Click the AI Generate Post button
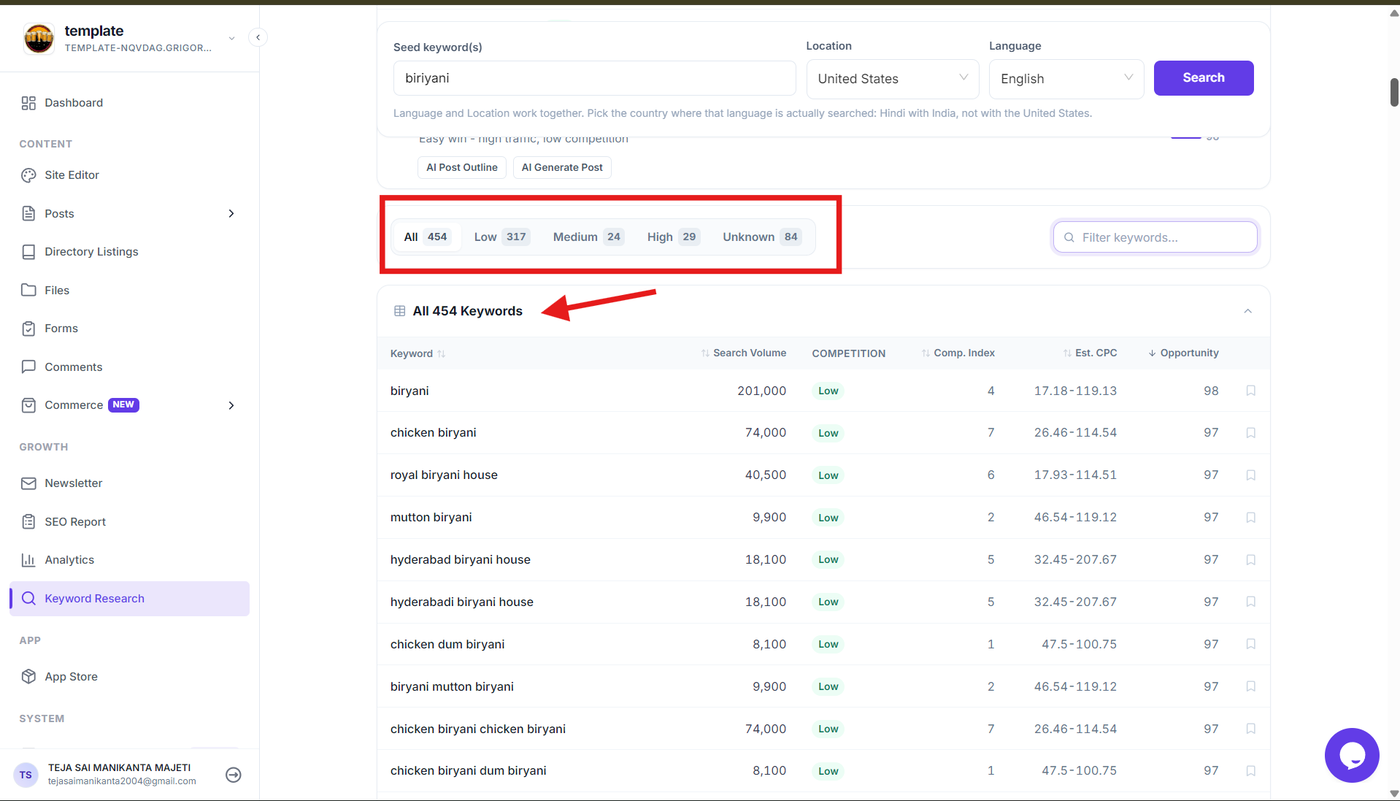1400x801 pixels. pos(562,167)
